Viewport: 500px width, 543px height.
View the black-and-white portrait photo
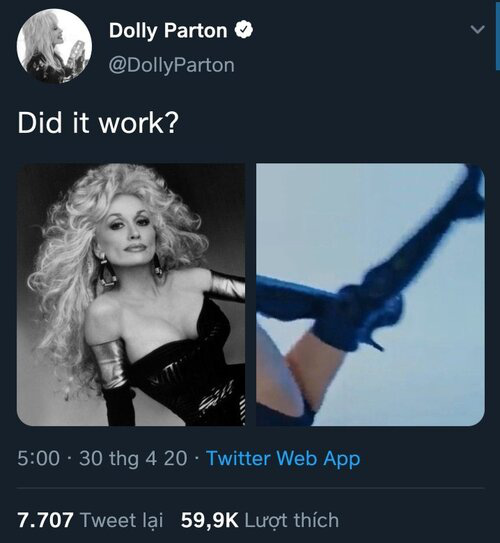[131, 294]
